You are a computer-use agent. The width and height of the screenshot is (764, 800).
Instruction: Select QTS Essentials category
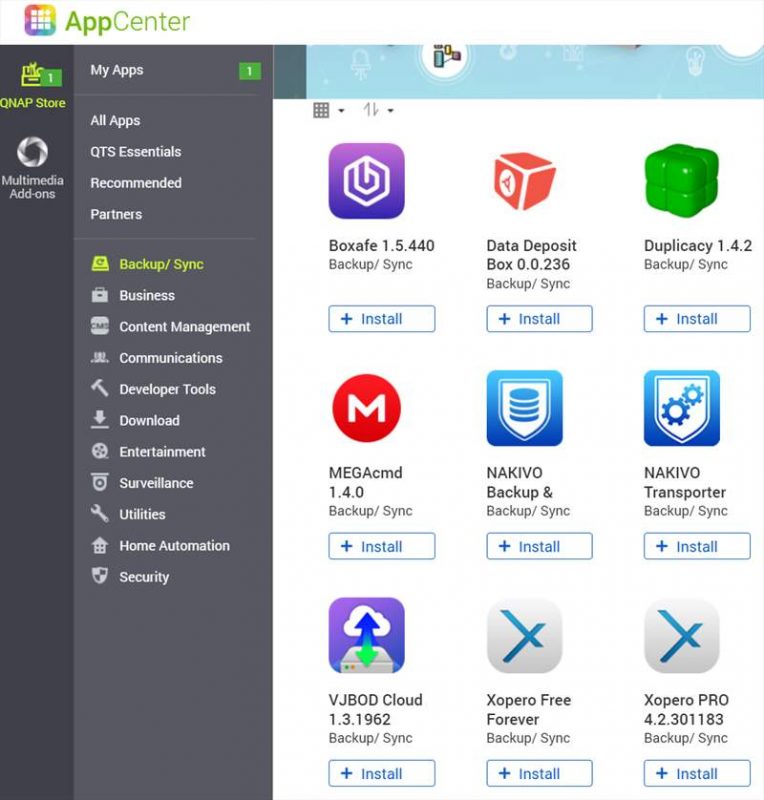(x=136, y=152)
